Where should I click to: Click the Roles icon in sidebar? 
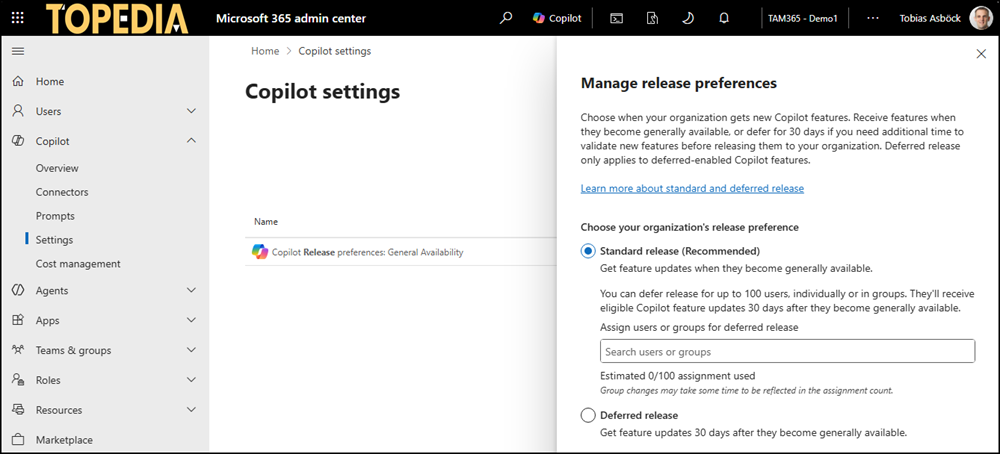tap(18, 380)
